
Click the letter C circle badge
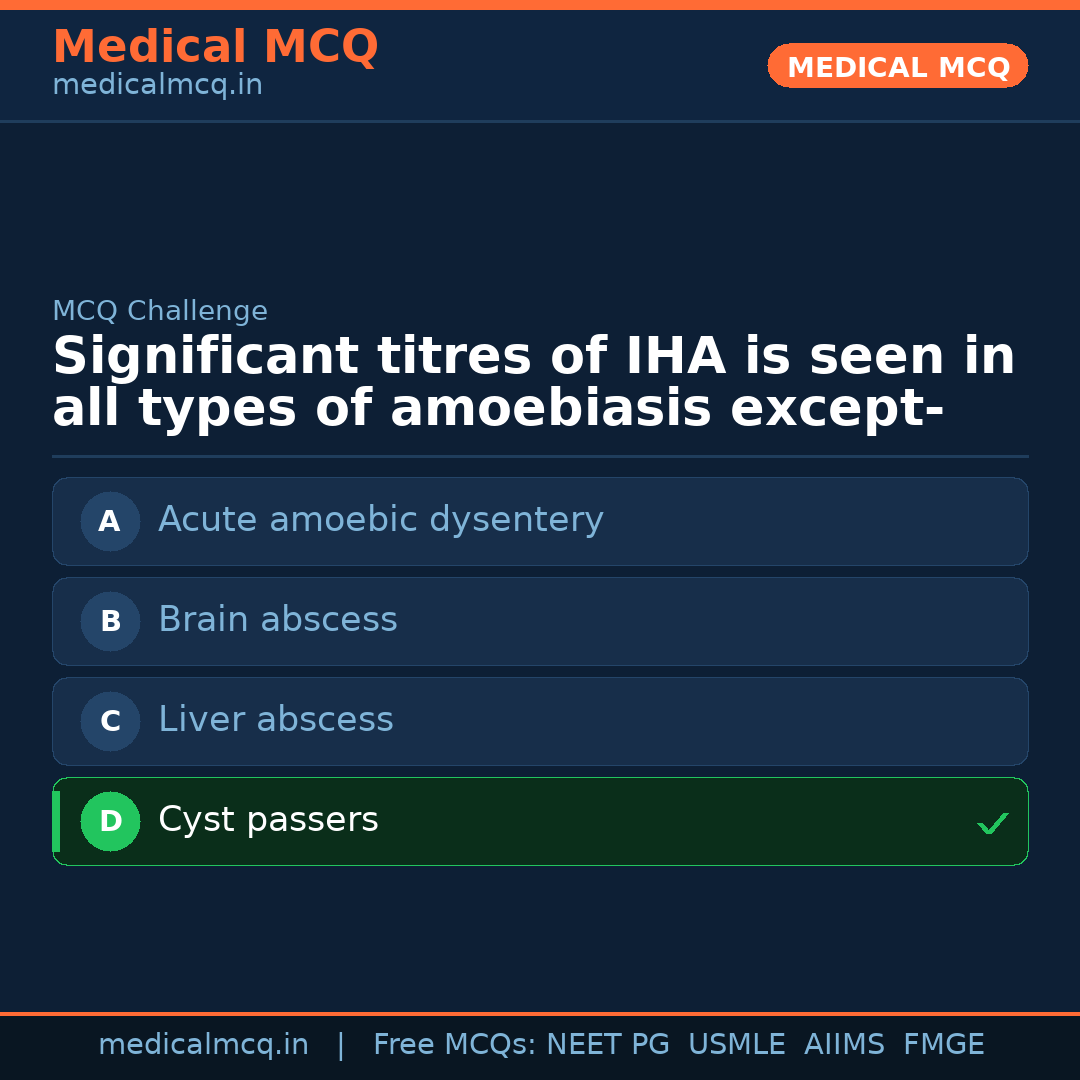pos(110,721)
